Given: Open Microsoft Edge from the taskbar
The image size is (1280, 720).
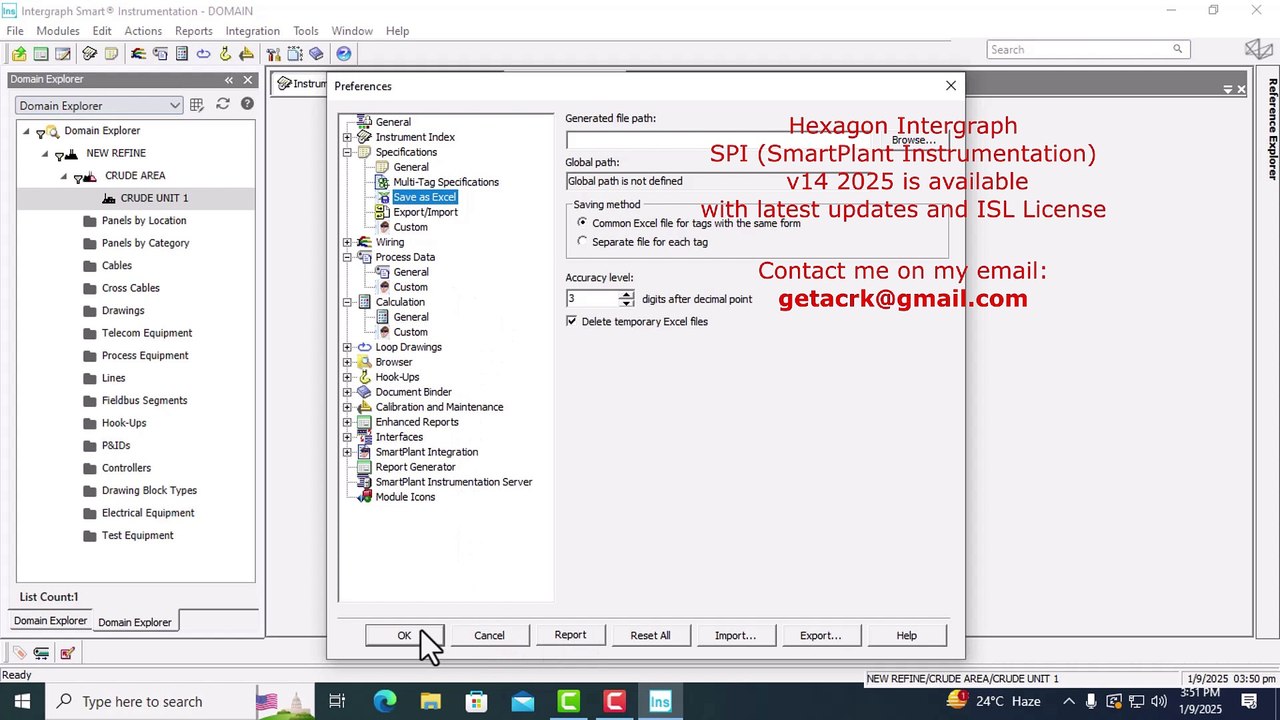Looking at the screenshot, I should (385, 701).
